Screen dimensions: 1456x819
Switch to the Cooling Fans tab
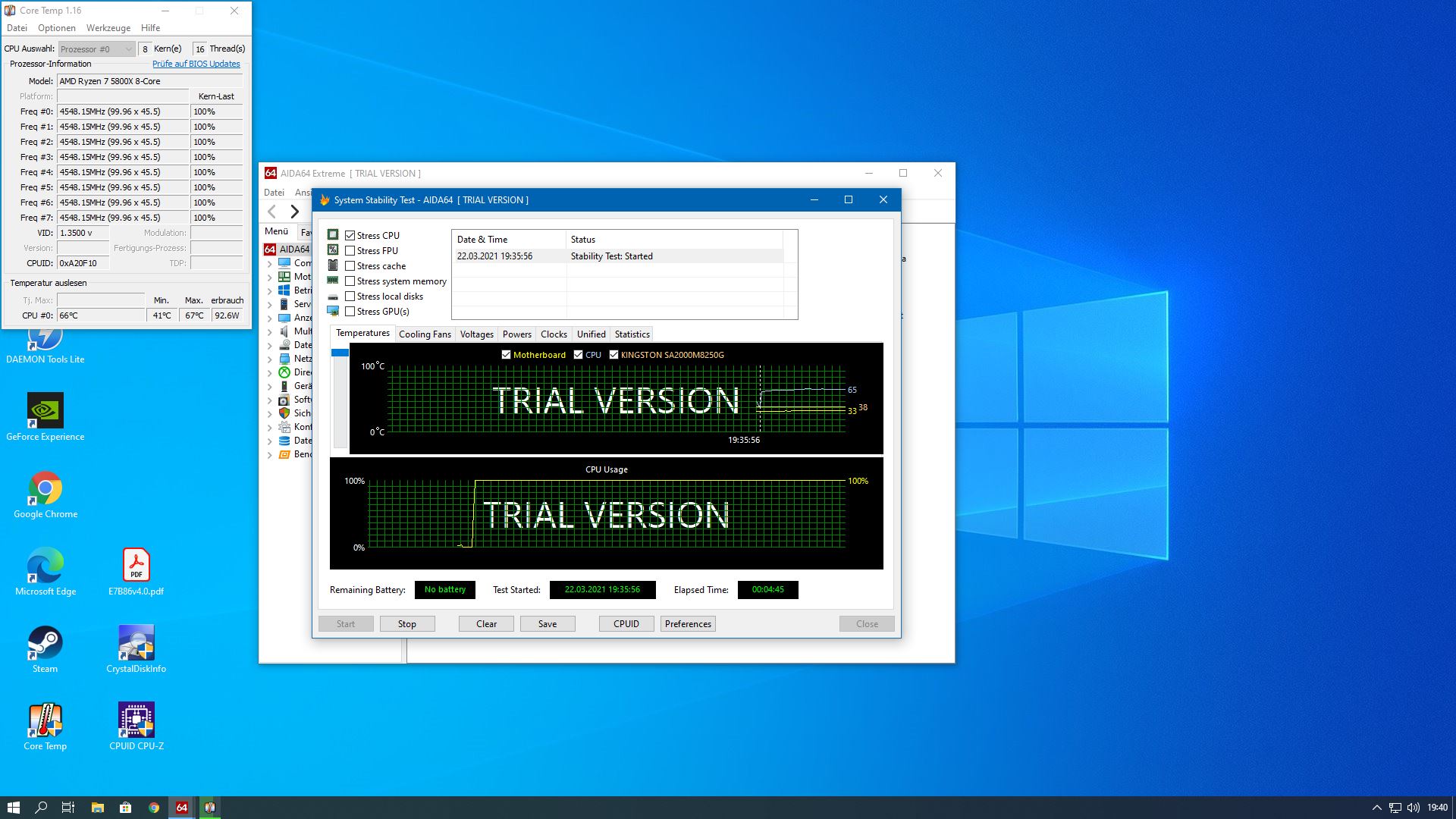coord(425,334)
